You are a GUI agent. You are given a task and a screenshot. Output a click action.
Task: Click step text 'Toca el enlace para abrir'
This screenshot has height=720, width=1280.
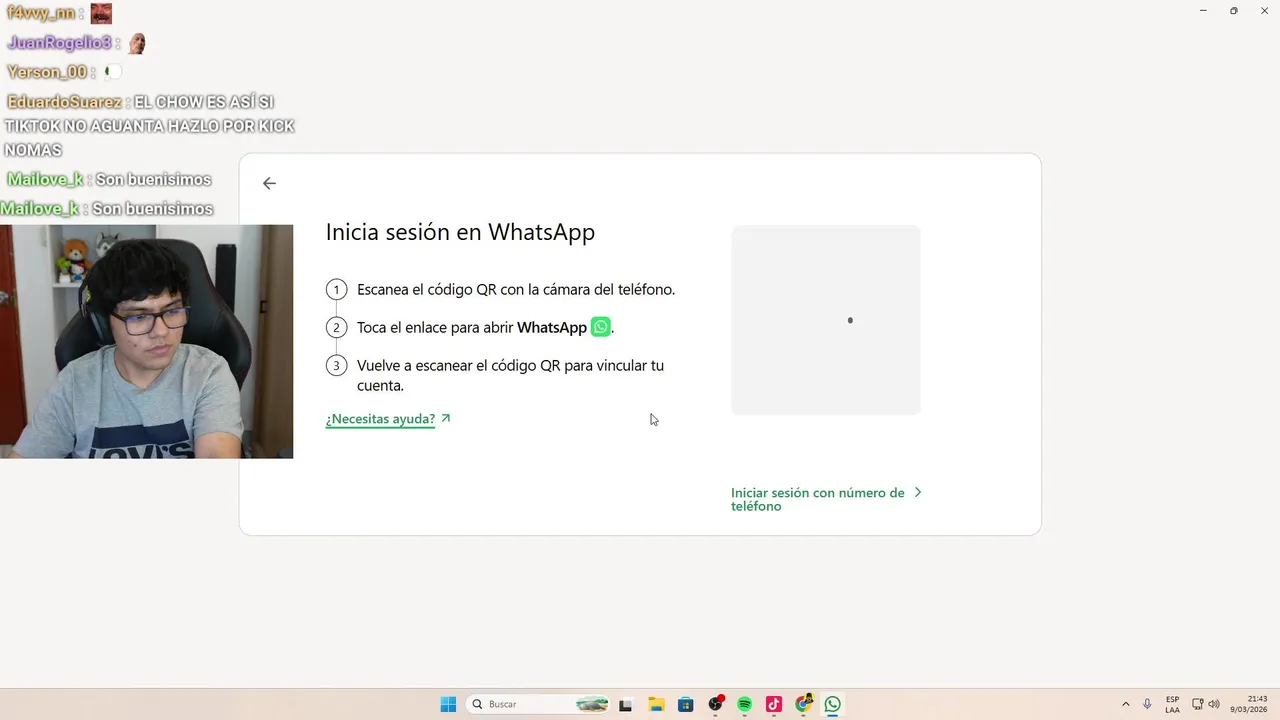tap(435, 328)
